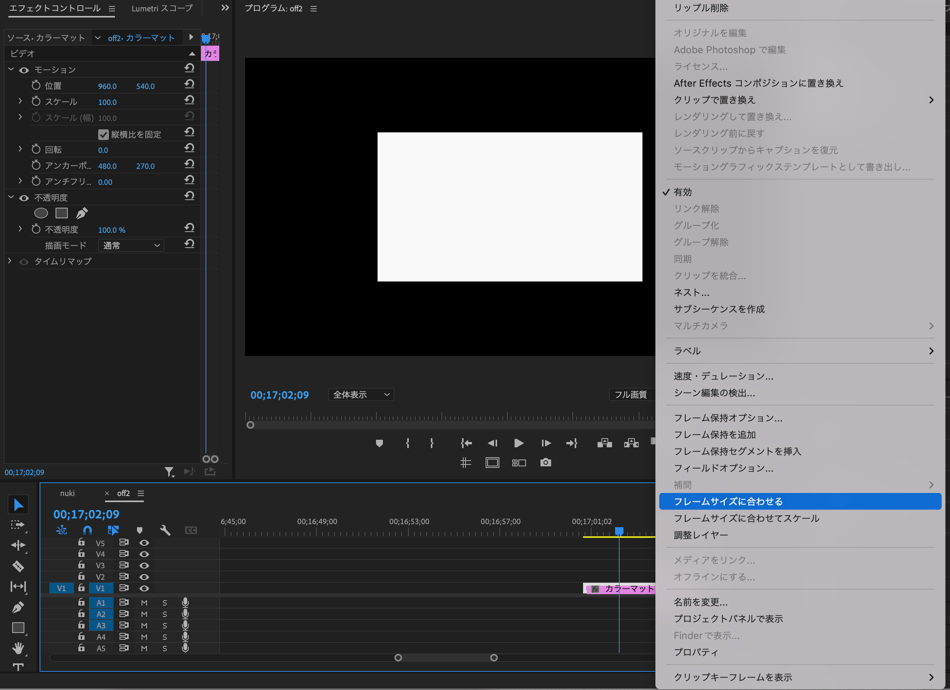The width and height of the screenshot is (950, 690).
Task: Select the Pen tool in the timeline toolbox
Action: 18,607
